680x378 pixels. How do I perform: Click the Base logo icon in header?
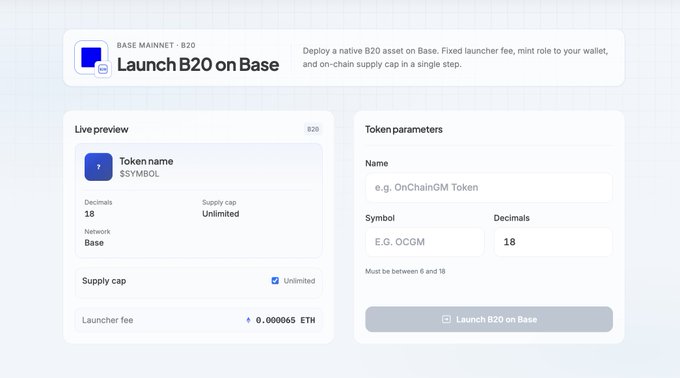pyautogui.click(x=91, y=58)
